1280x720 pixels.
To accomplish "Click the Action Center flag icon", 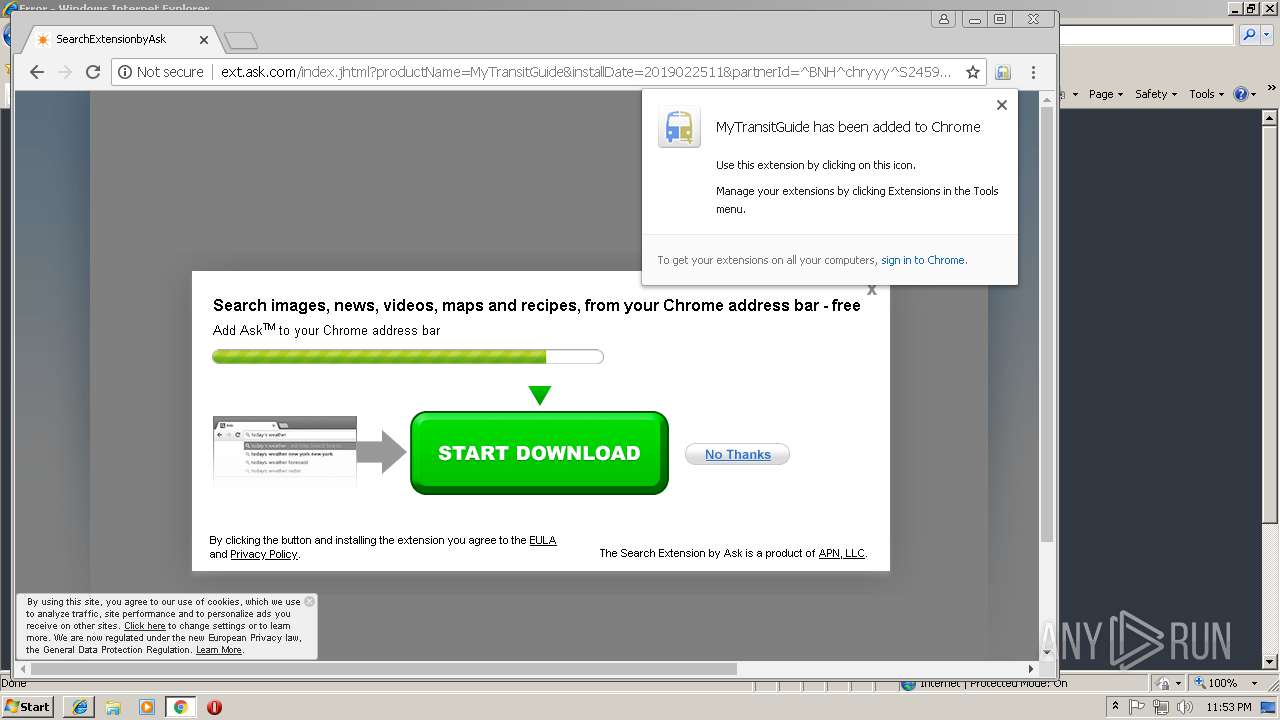I will point(1137,707).
